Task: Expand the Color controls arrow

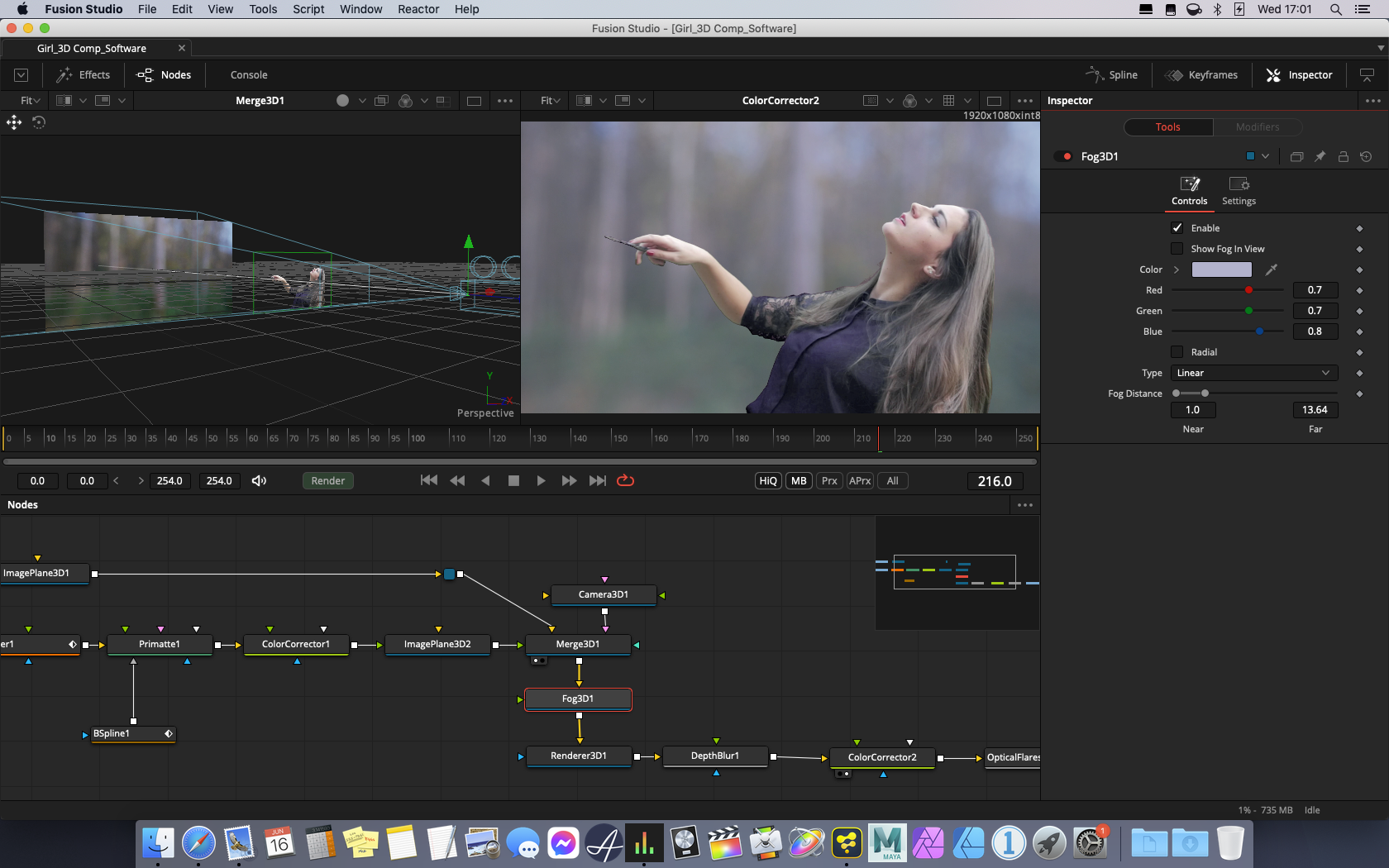Action: [x=1177, y=269]
